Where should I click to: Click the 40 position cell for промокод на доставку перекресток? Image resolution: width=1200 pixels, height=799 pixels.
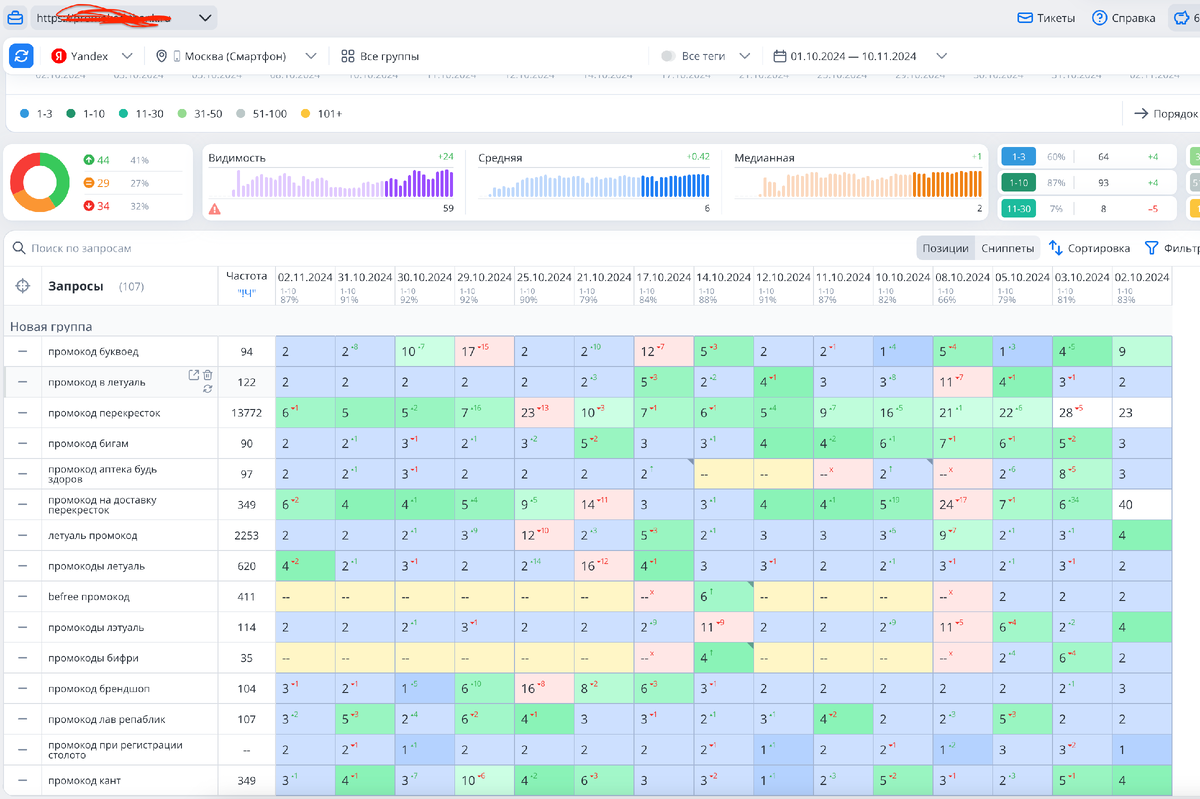point(1141,504)
